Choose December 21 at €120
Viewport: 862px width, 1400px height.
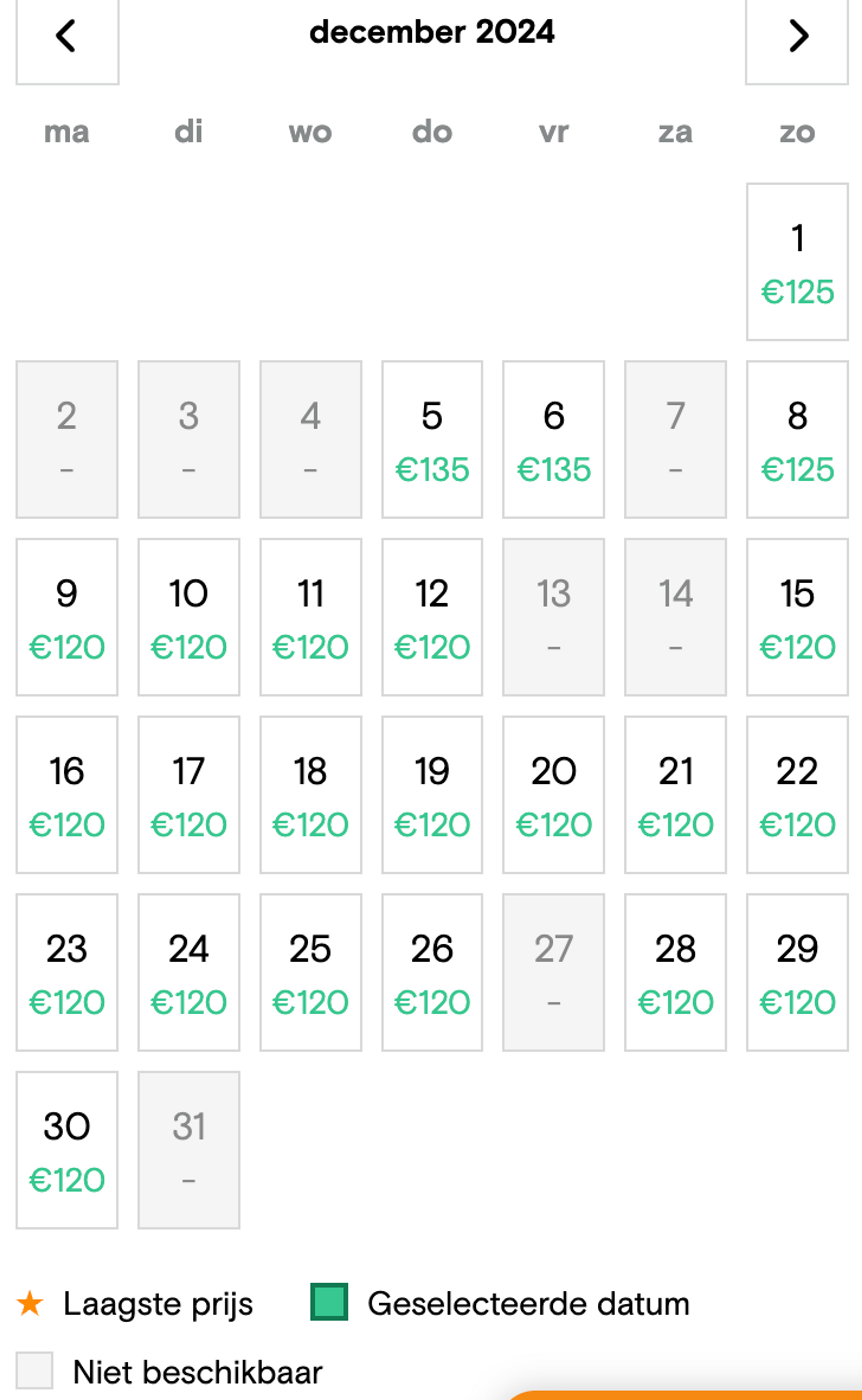point(676,795)
